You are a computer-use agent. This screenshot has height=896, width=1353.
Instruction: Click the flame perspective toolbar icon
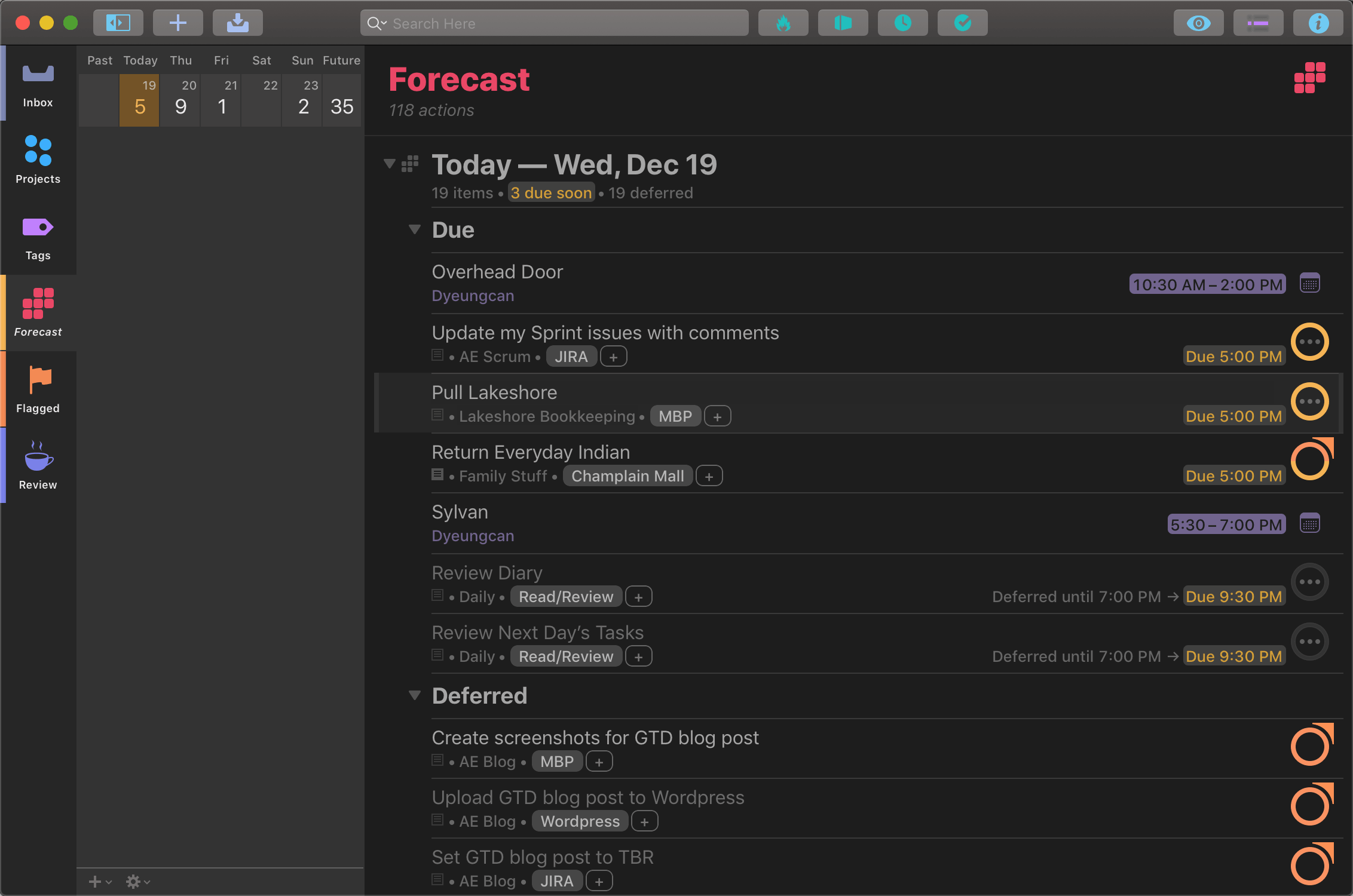(x=783, y=23)
